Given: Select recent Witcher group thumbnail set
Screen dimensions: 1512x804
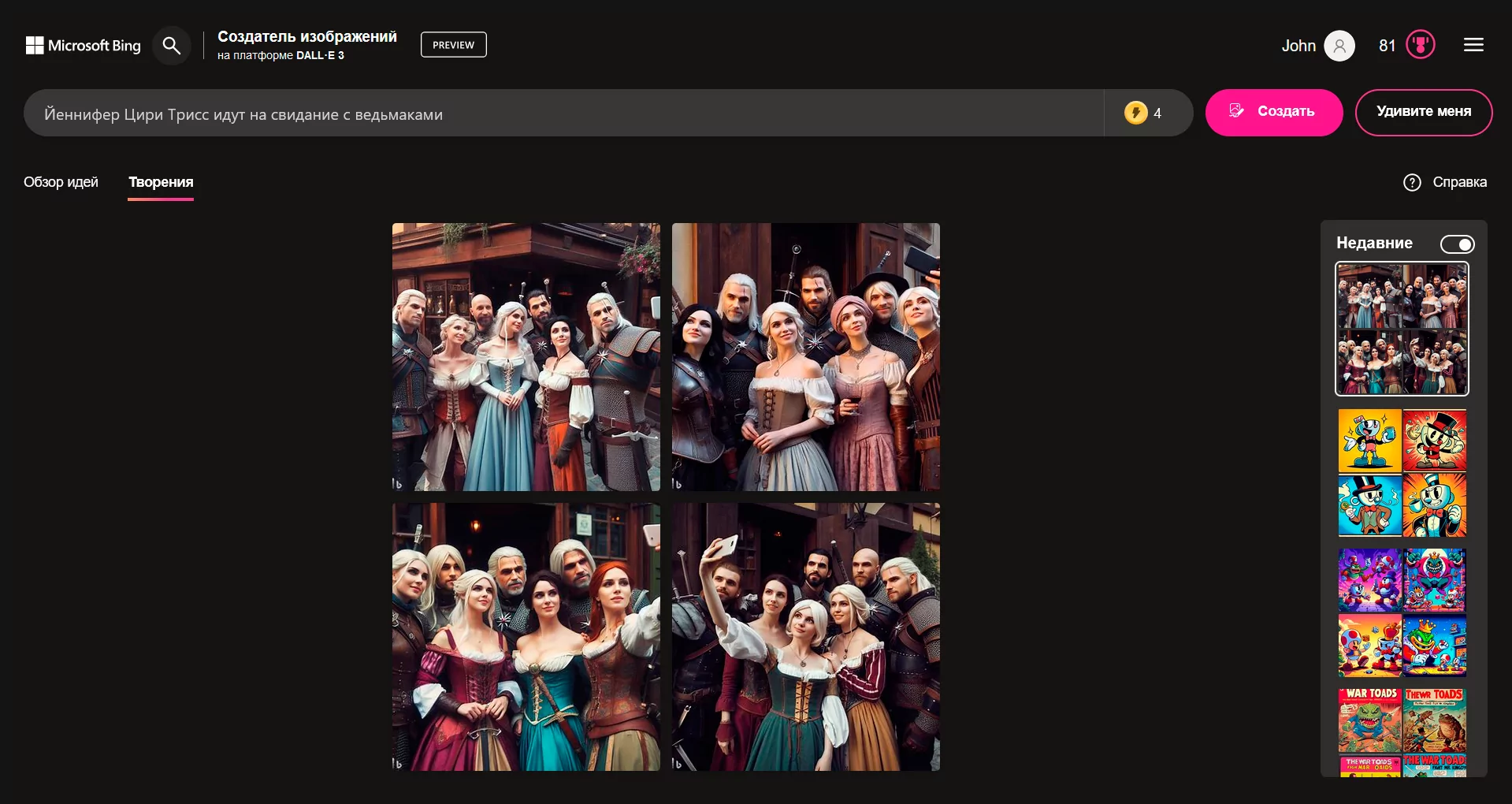Looking at the screenshot, I should click(x=1402, y=329).
